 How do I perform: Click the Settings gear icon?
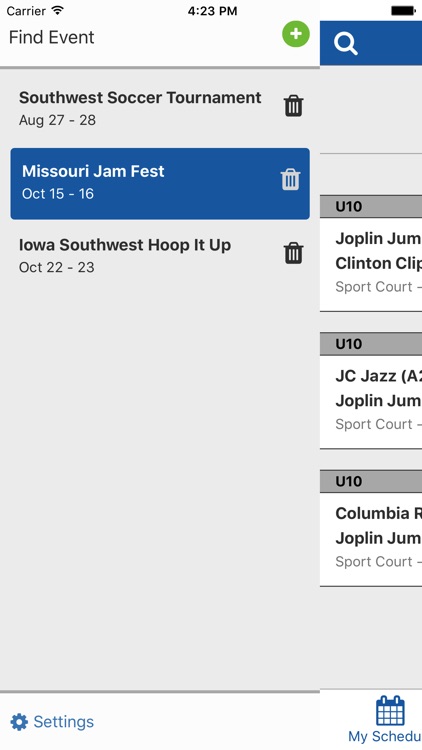click(19, 722)
